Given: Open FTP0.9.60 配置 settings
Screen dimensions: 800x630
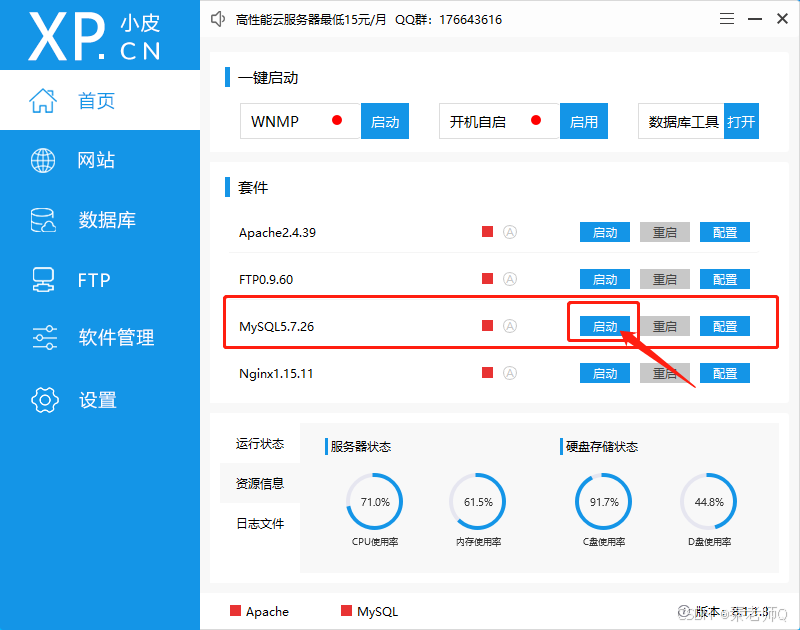Looking at the screenshot, I should click(x=724, y=279).
